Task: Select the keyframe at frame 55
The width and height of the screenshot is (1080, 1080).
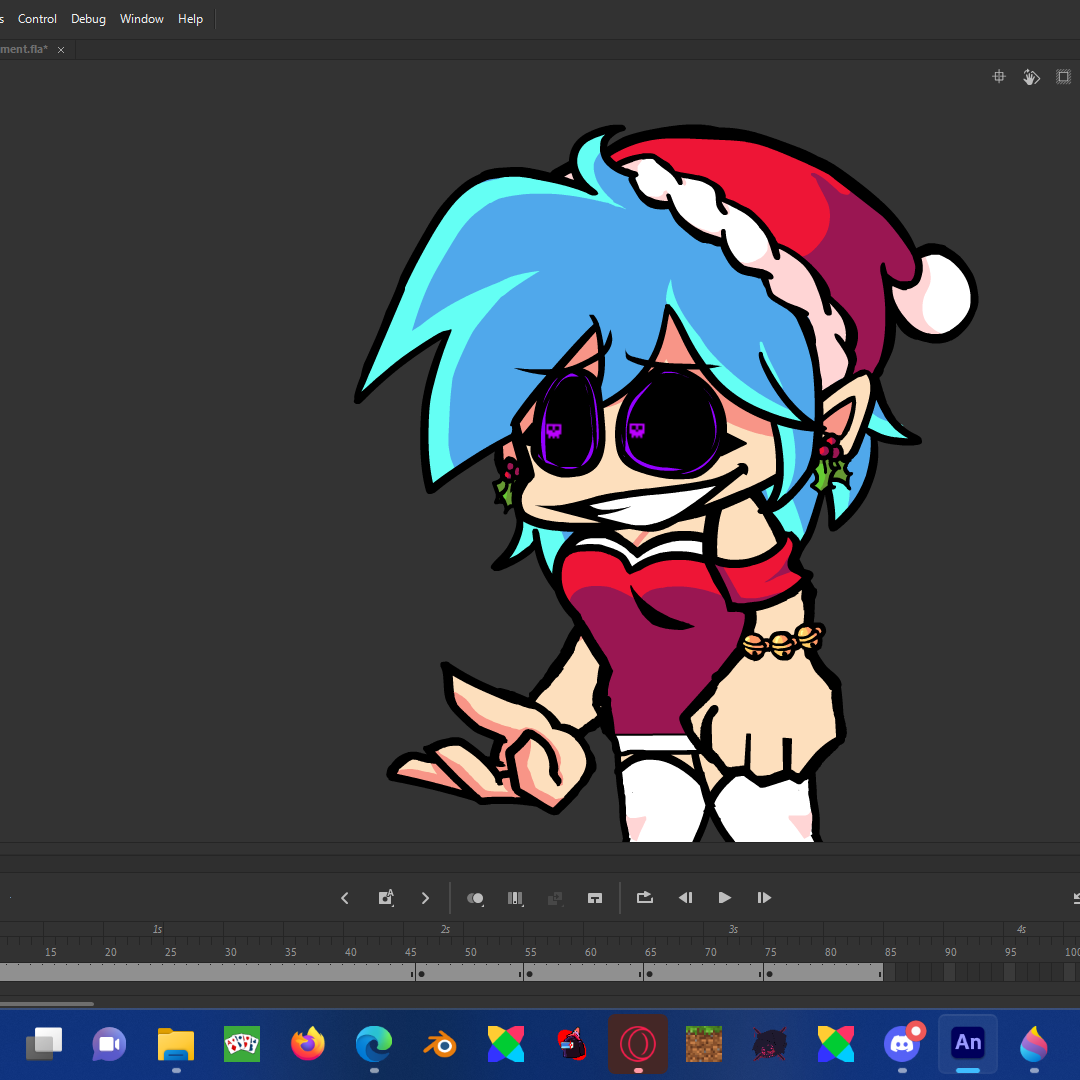Action: click(529, 973)
